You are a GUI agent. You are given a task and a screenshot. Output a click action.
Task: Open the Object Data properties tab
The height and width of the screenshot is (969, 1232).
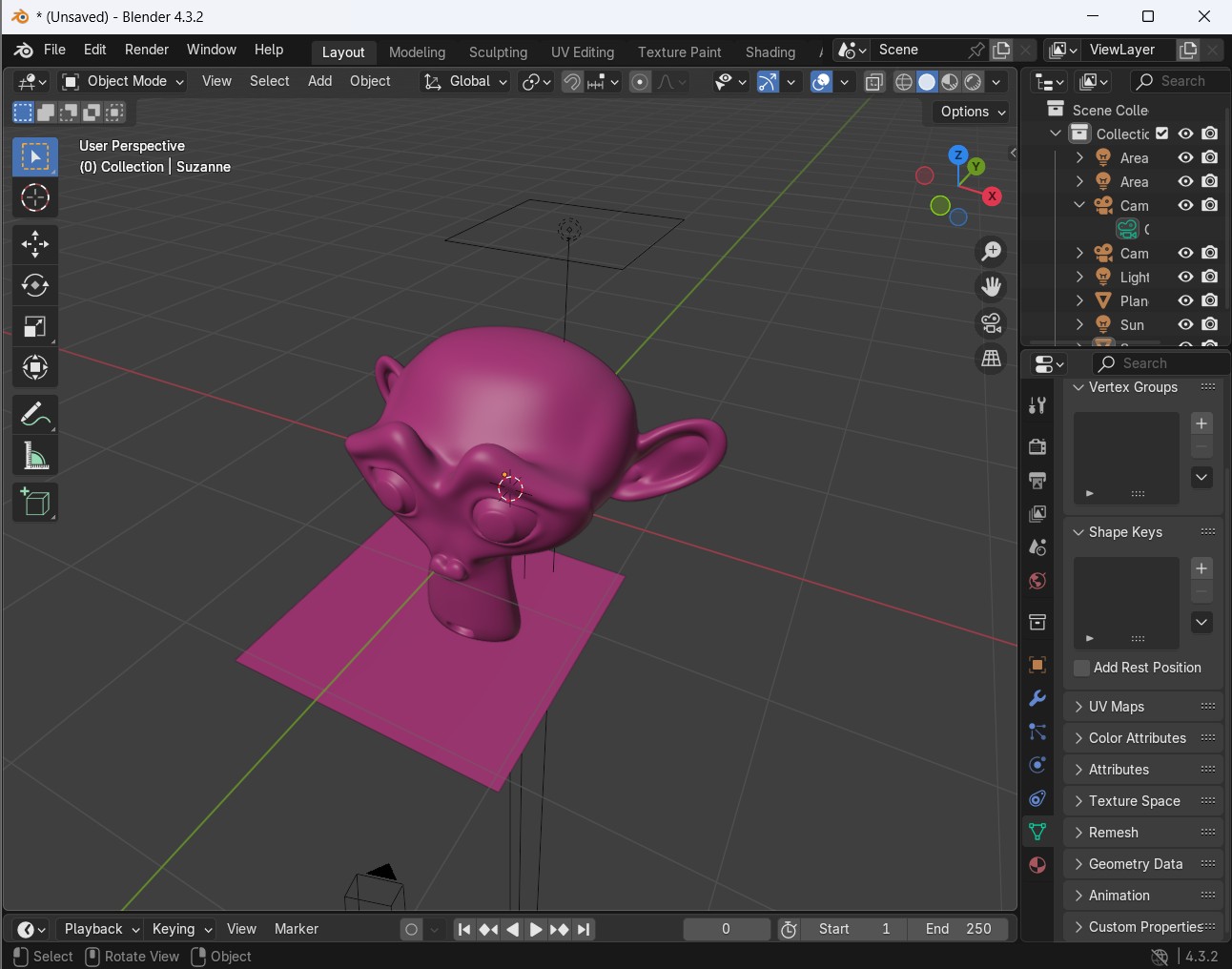pyautogui.click(x=1037, y=832)
